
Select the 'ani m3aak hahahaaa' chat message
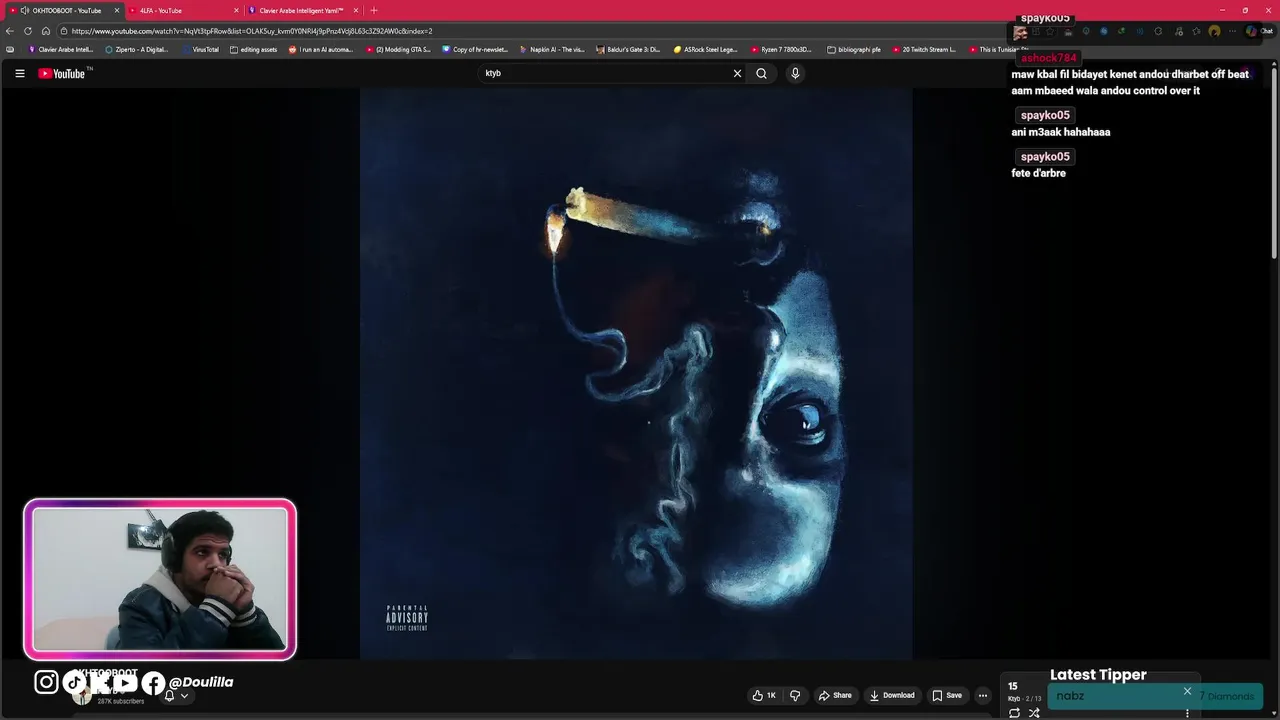point(1060,132)
